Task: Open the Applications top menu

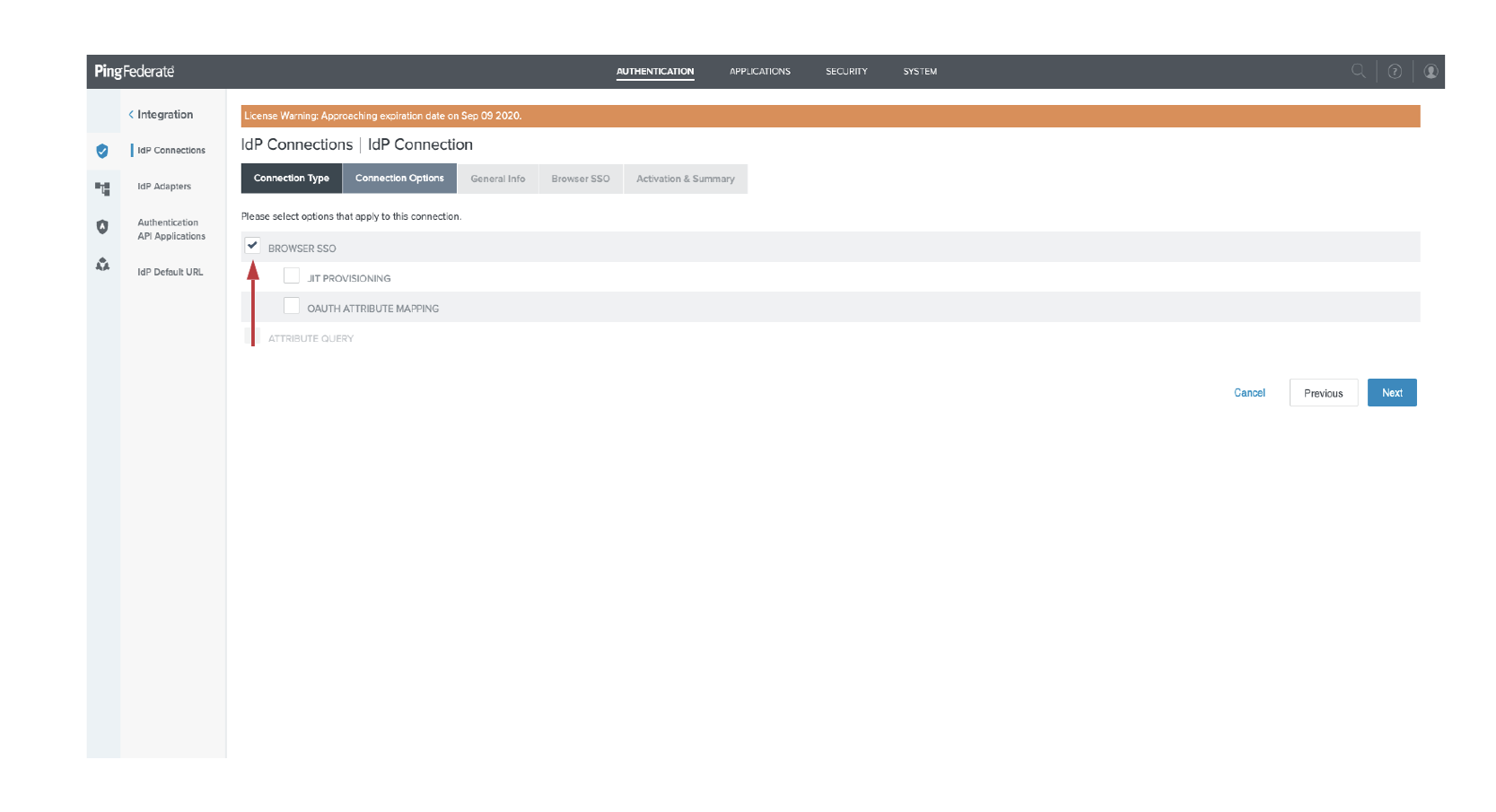Action: tap(759, 72)
